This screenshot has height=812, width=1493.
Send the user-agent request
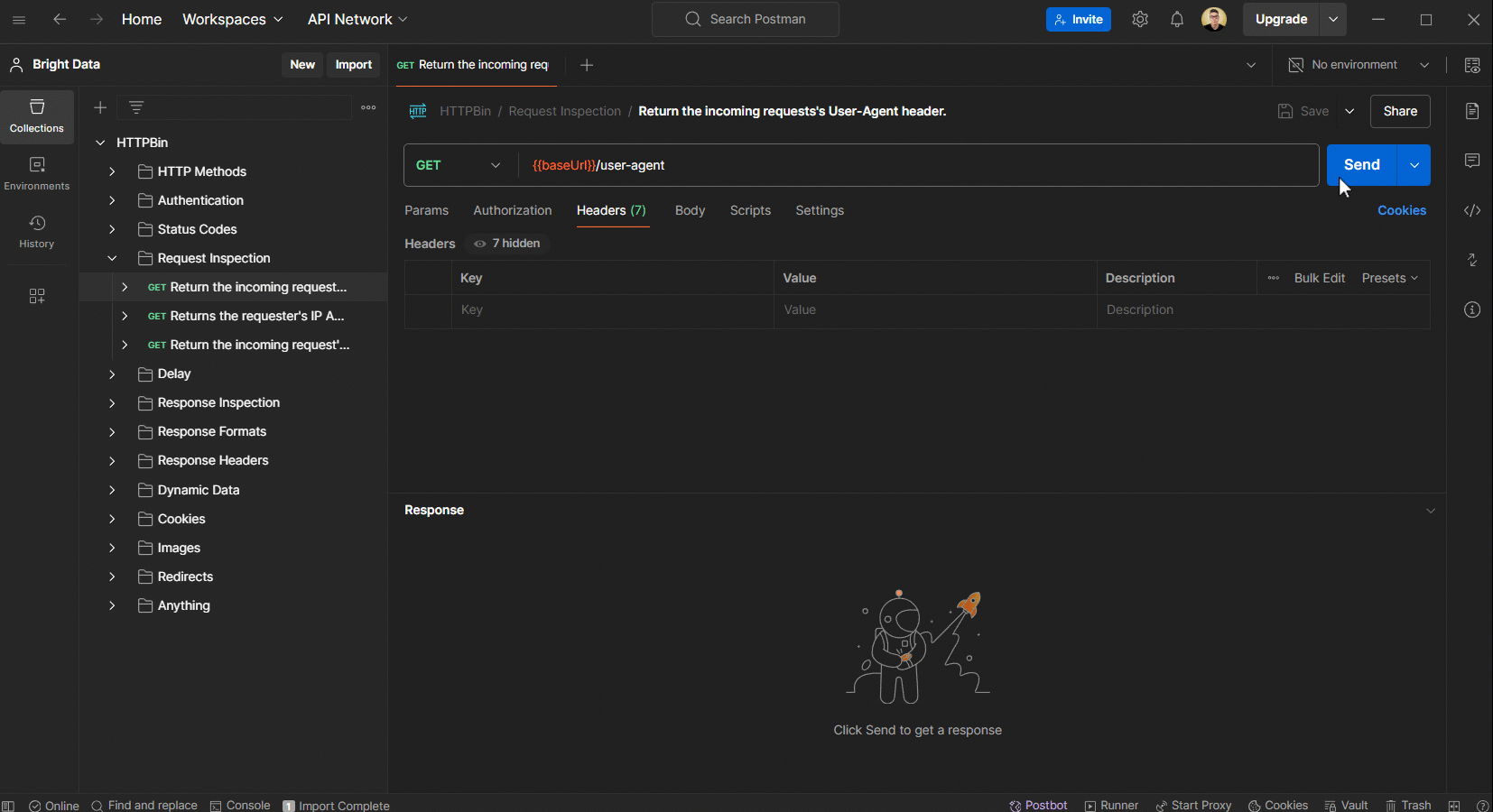coord(1360,164)
